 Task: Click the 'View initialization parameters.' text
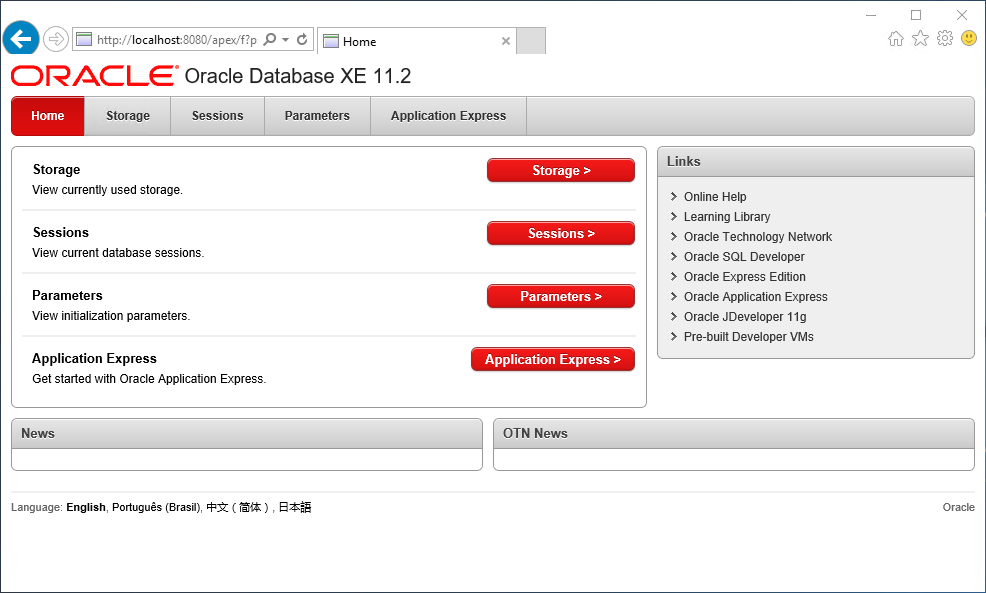coord(111,316)
